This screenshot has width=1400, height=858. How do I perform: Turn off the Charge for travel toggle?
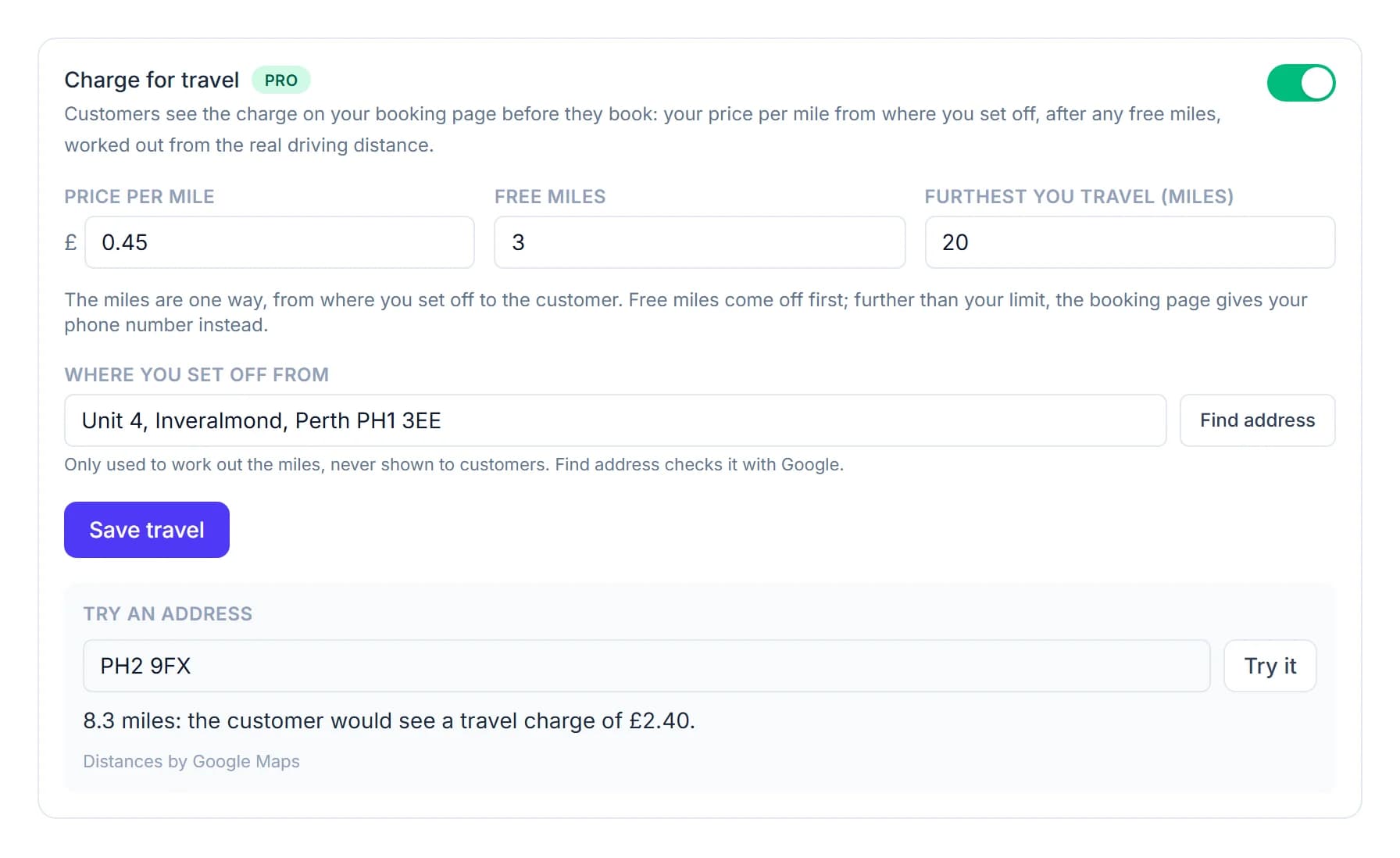point(1301,83)
